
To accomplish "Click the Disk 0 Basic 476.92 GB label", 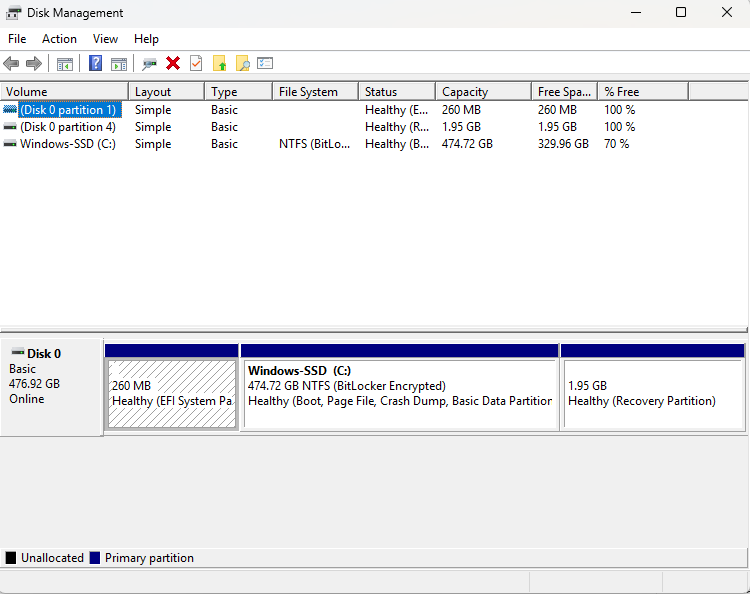I will tap(51, 387).
